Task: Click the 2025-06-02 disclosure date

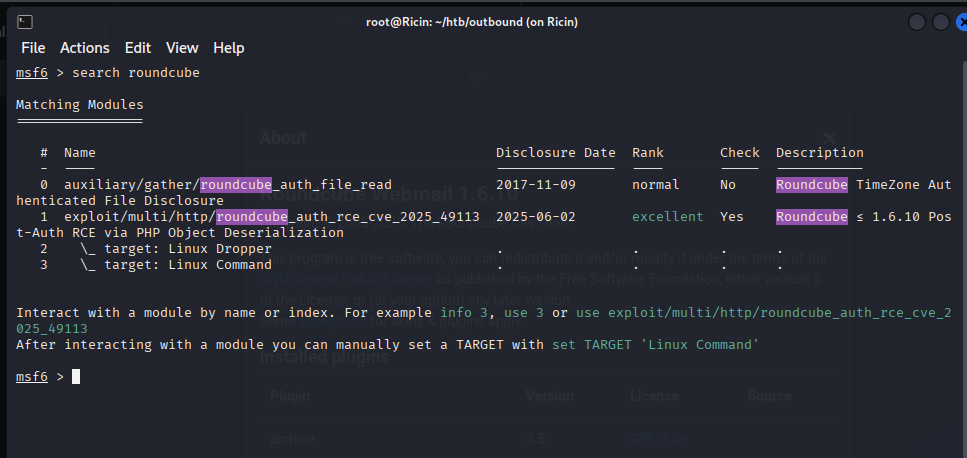Action: (536, 217)
